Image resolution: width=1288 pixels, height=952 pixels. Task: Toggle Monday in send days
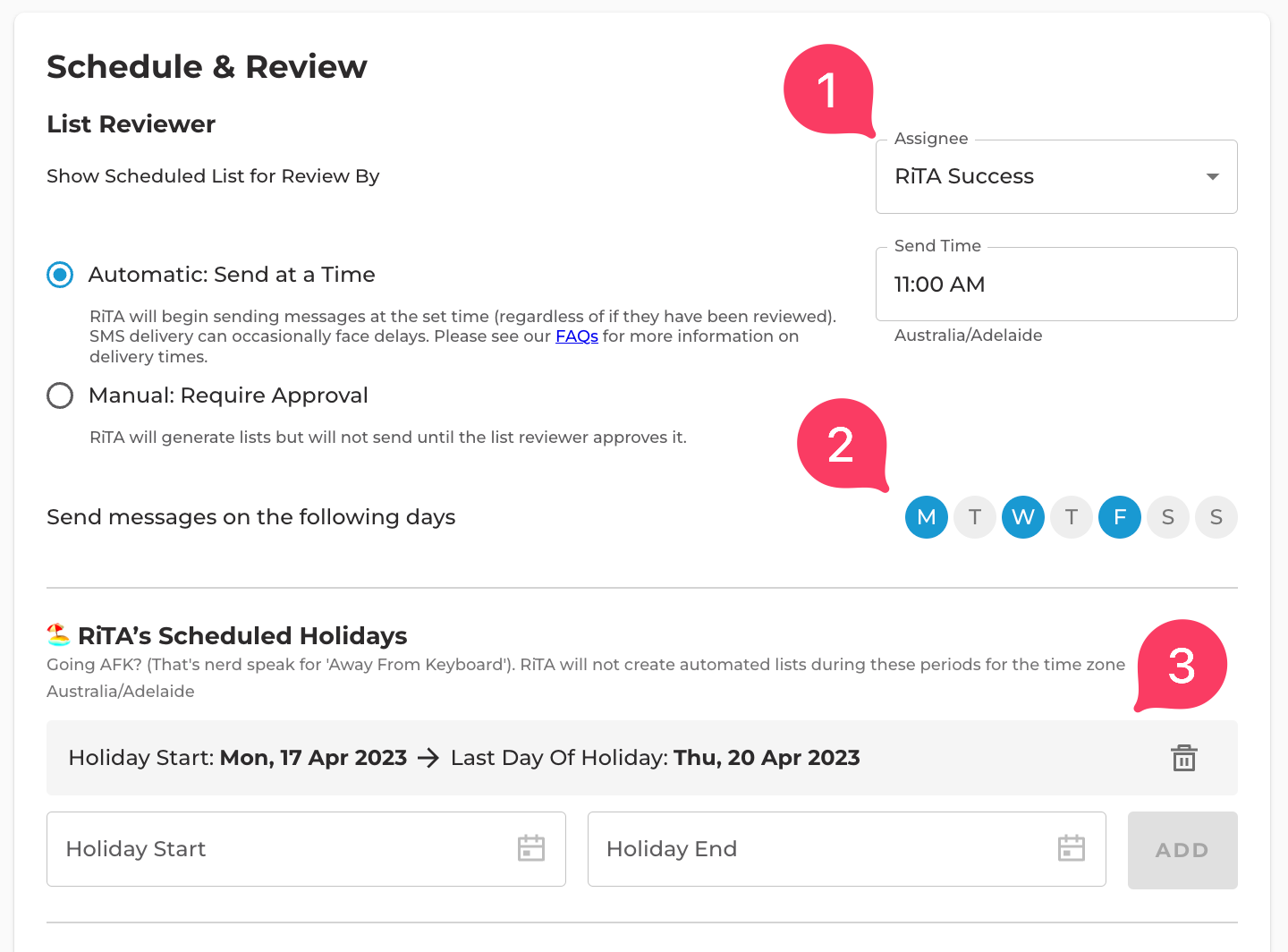927,517
